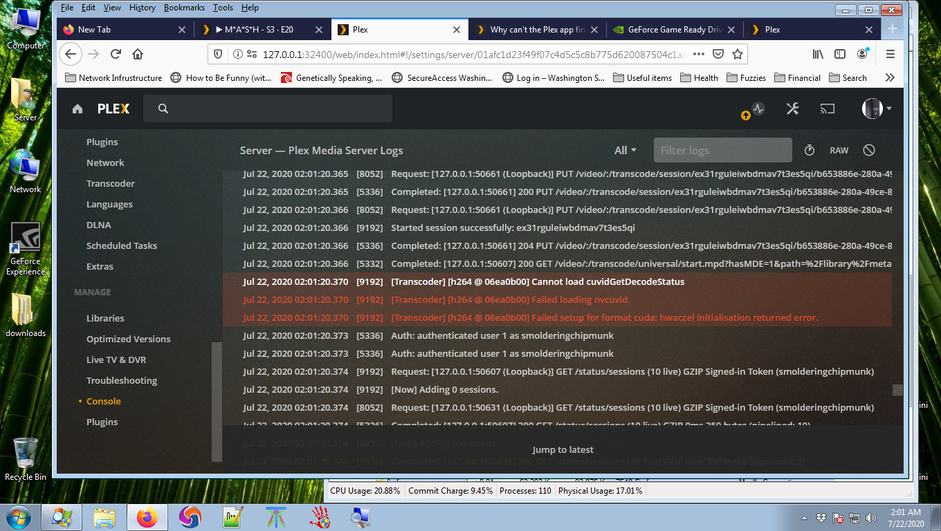Click Firefox back button

tap(71, 54)
